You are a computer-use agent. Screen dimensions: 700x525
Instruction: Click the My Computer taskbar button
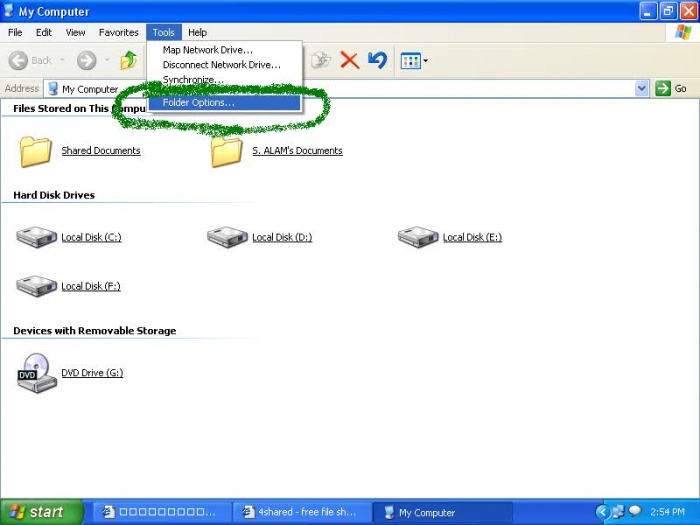442,512
